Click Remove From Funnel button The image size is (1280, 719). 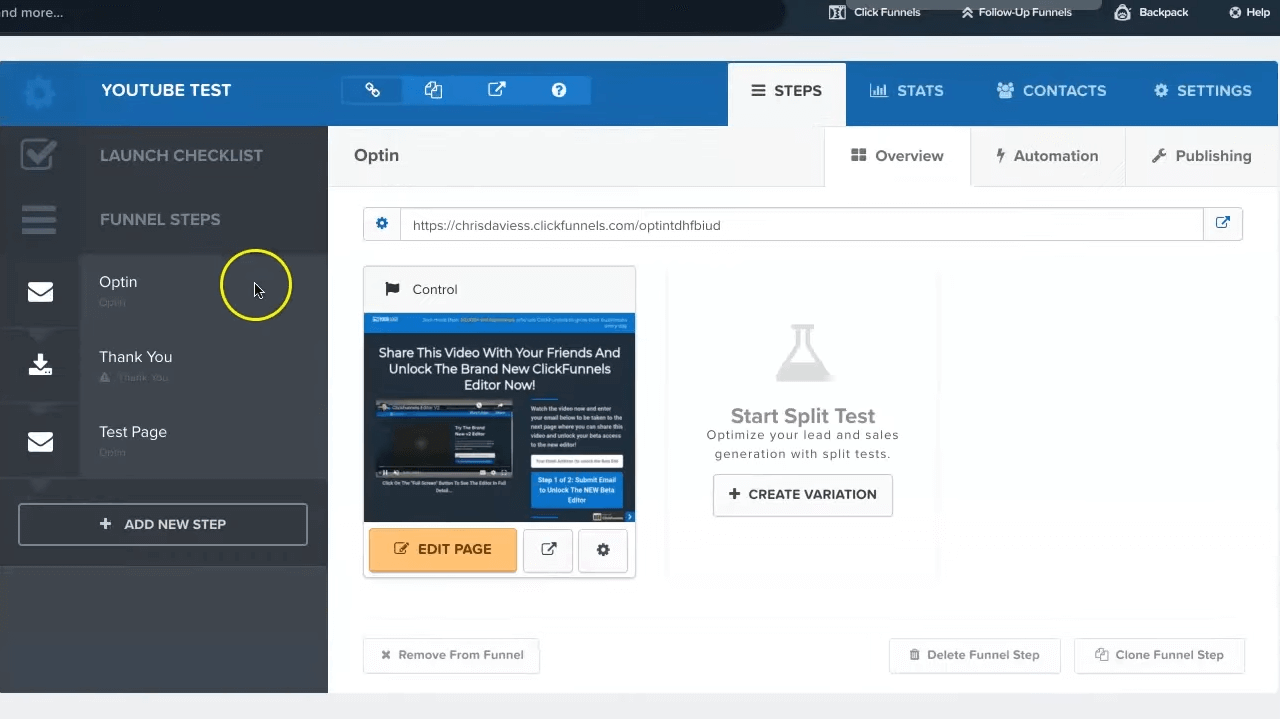[451, 655]
